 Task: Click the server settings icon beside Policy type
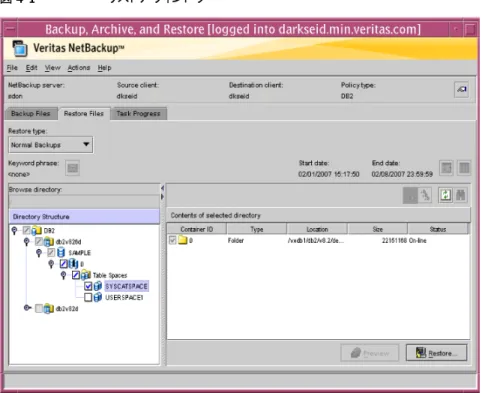(462, 89)
